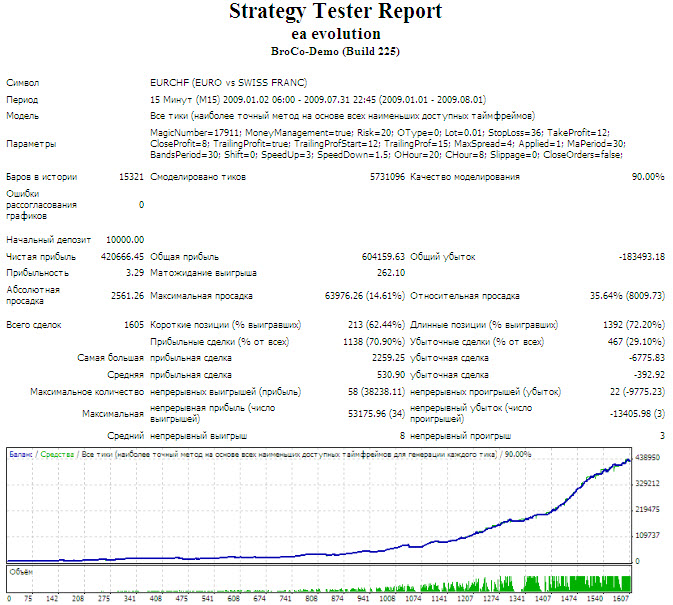
Task: Click the chart y-axis label '438950'
Action: pos(647,458)
